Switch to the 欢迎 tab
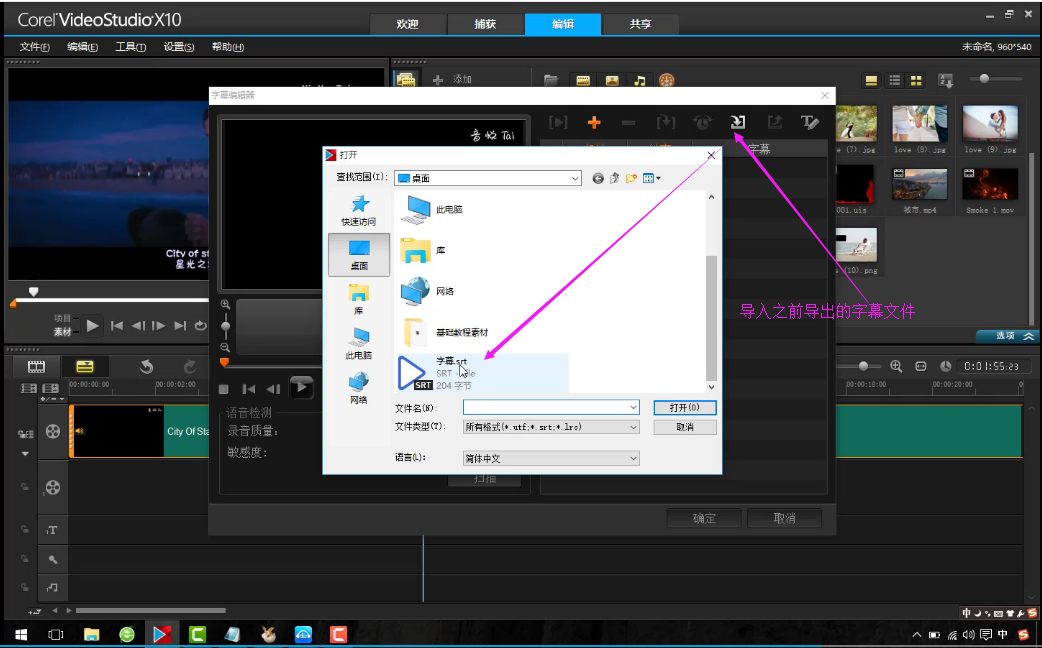1042x648 pixels. tap(407, 24)
